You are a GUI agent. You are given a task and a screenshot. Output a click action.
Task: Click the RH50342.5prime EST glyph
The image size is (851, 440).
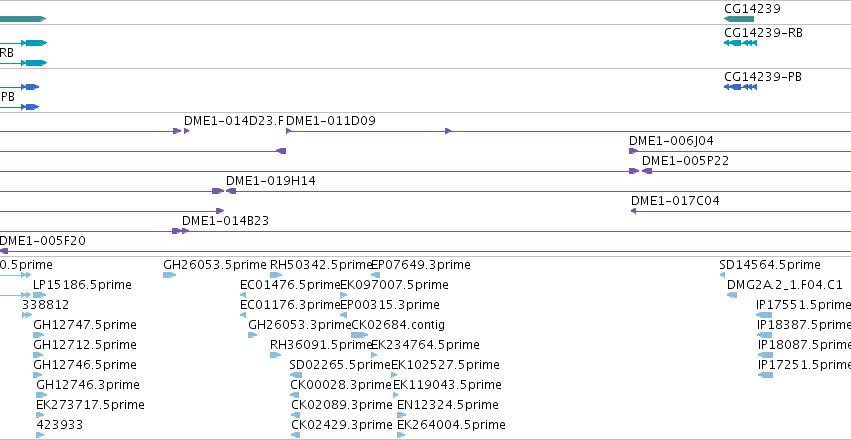(x=276, y=275)
